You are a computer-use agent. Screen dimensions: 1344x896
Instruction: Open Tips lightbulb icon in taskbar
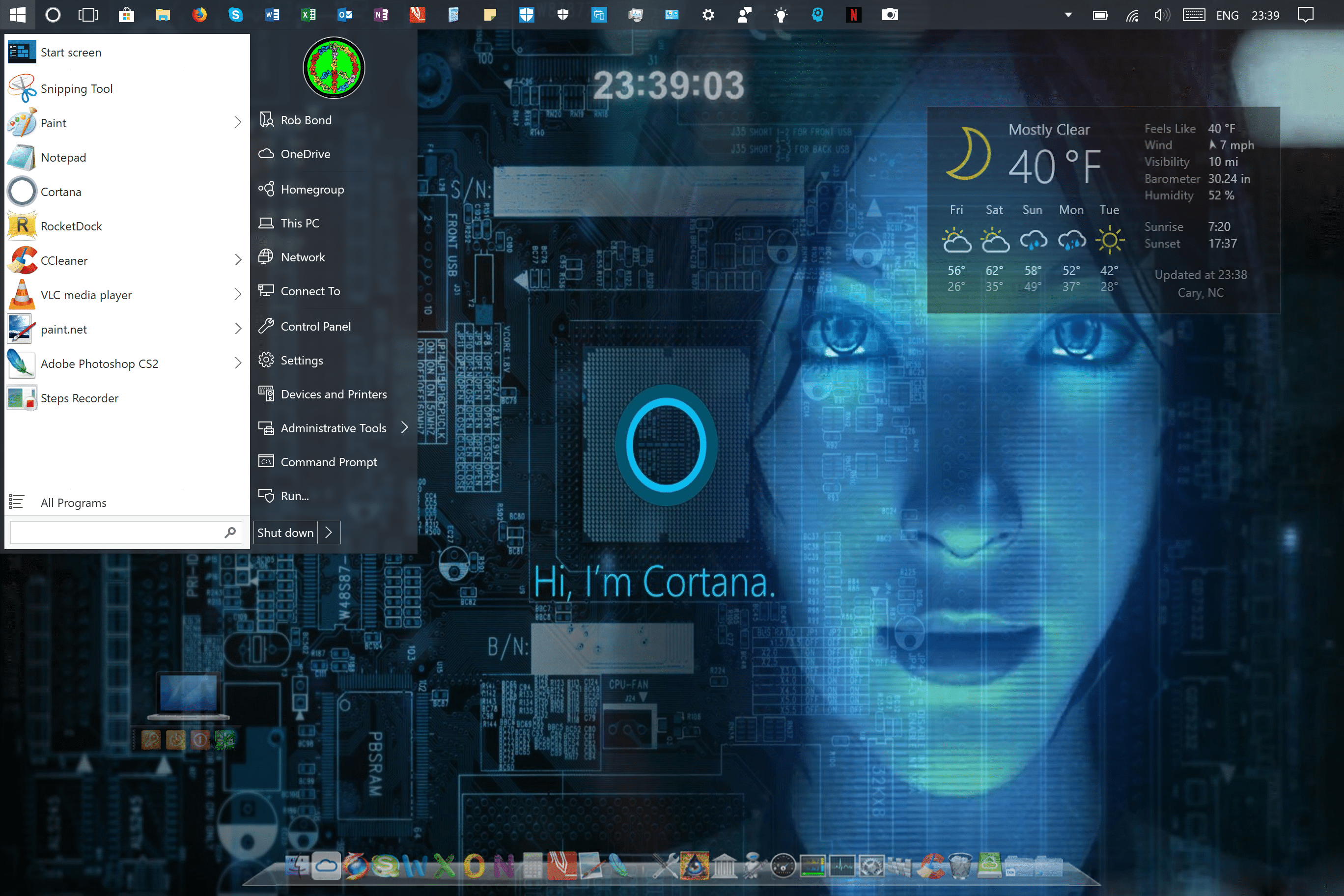[781, 15]
